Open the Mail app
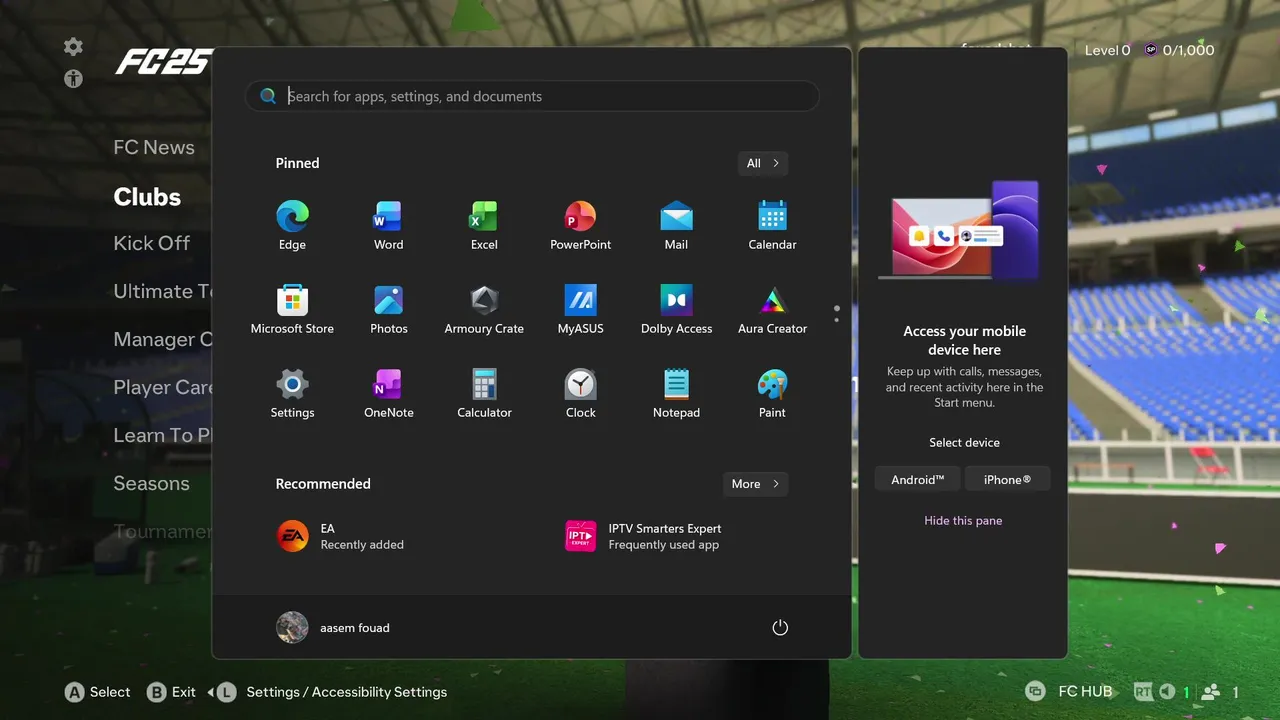 click(x=676, y=225)
